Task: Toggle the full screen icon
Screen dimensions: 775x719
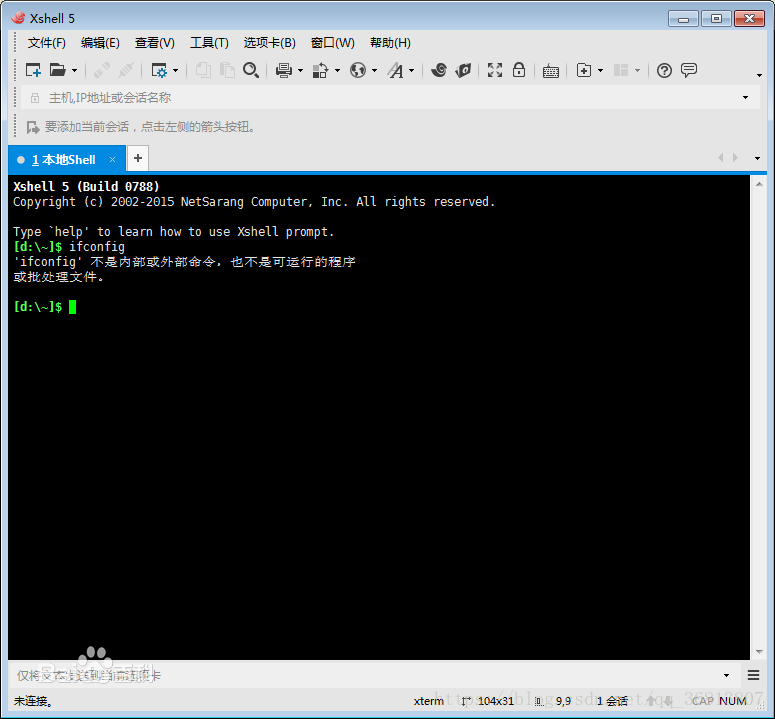Action: tap(495, 70)
